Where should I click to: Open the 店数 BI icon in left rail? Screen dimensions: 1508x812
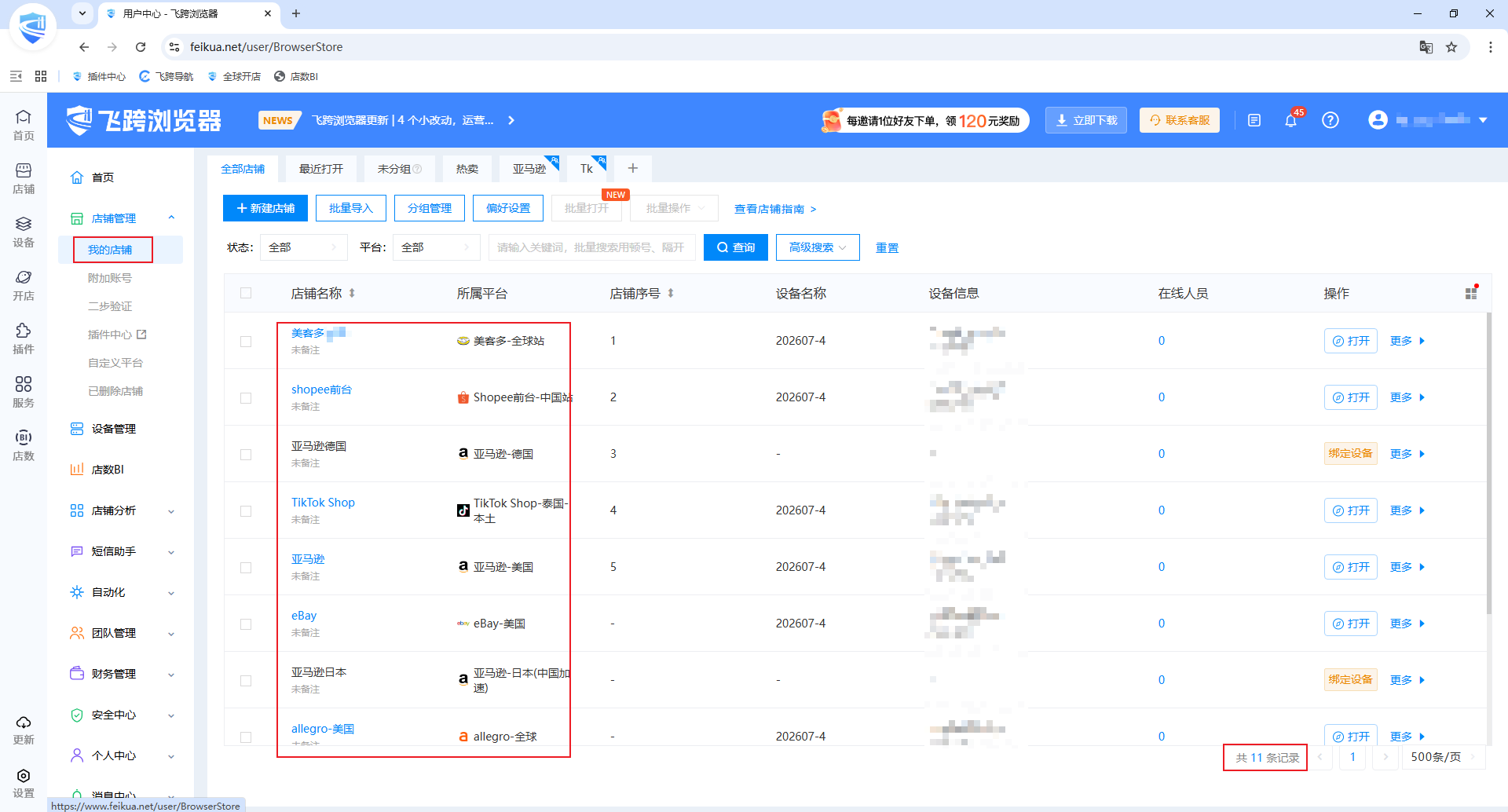[24, 445]
